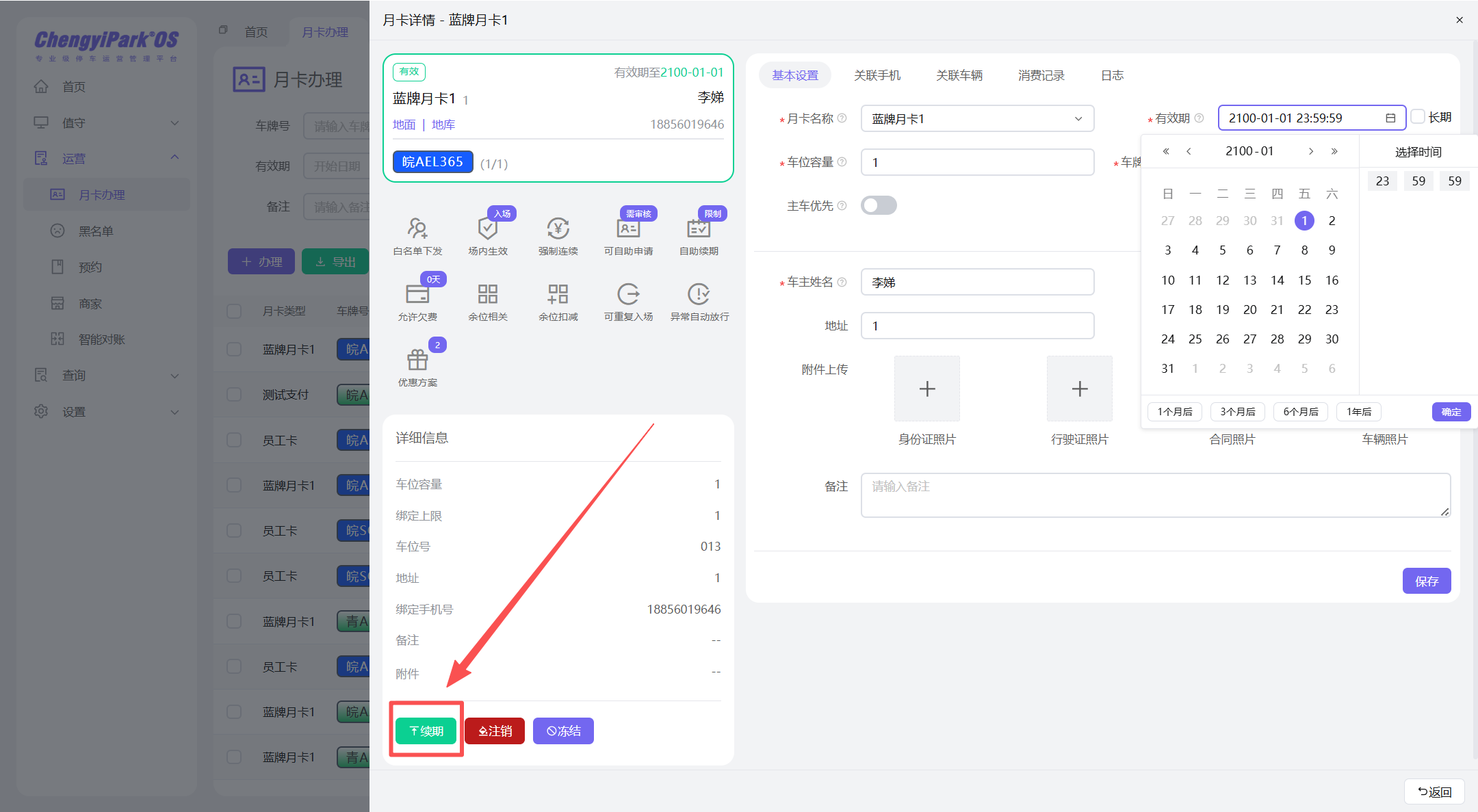The height and width of the screenshot is (812, 1478).
Task: Click the 可重复入场 re-entry icon
Action: coord(628,294)
